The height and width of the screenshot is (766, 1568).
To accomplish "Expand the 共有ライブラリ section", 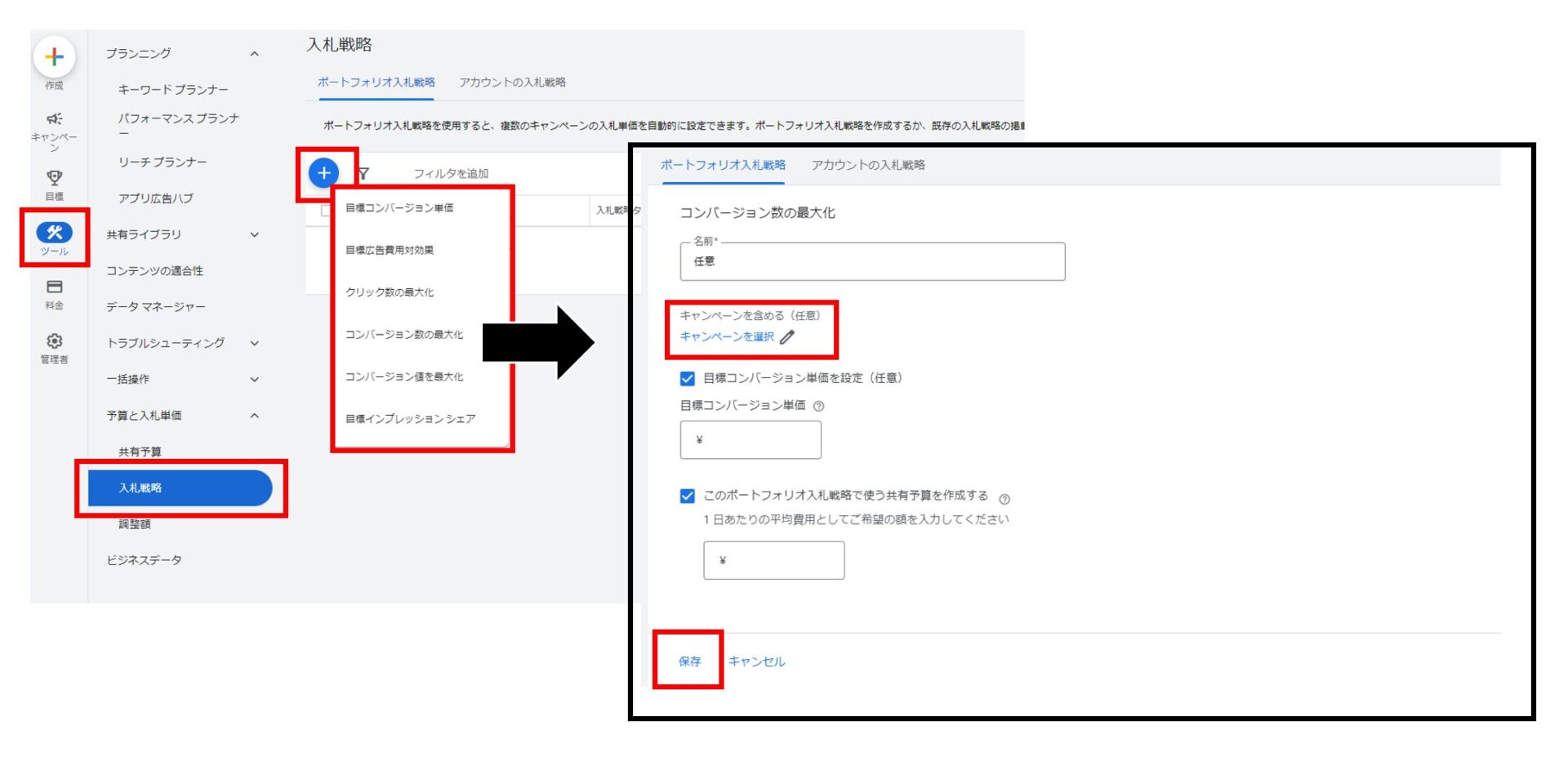I will point(255,235).
